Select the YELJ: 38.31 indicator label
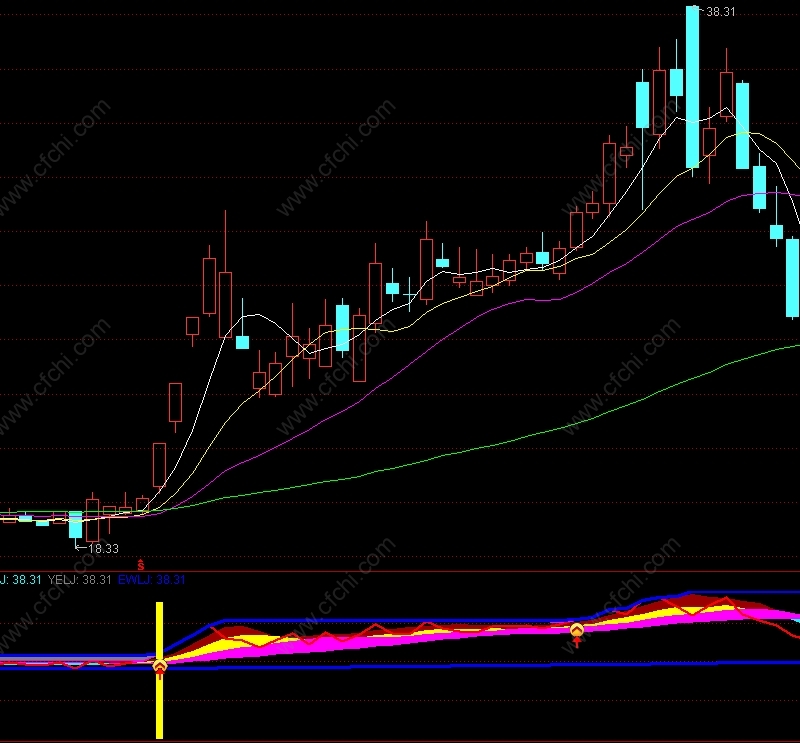This screenshot has height=743, width=800. [x=79, y=580]
